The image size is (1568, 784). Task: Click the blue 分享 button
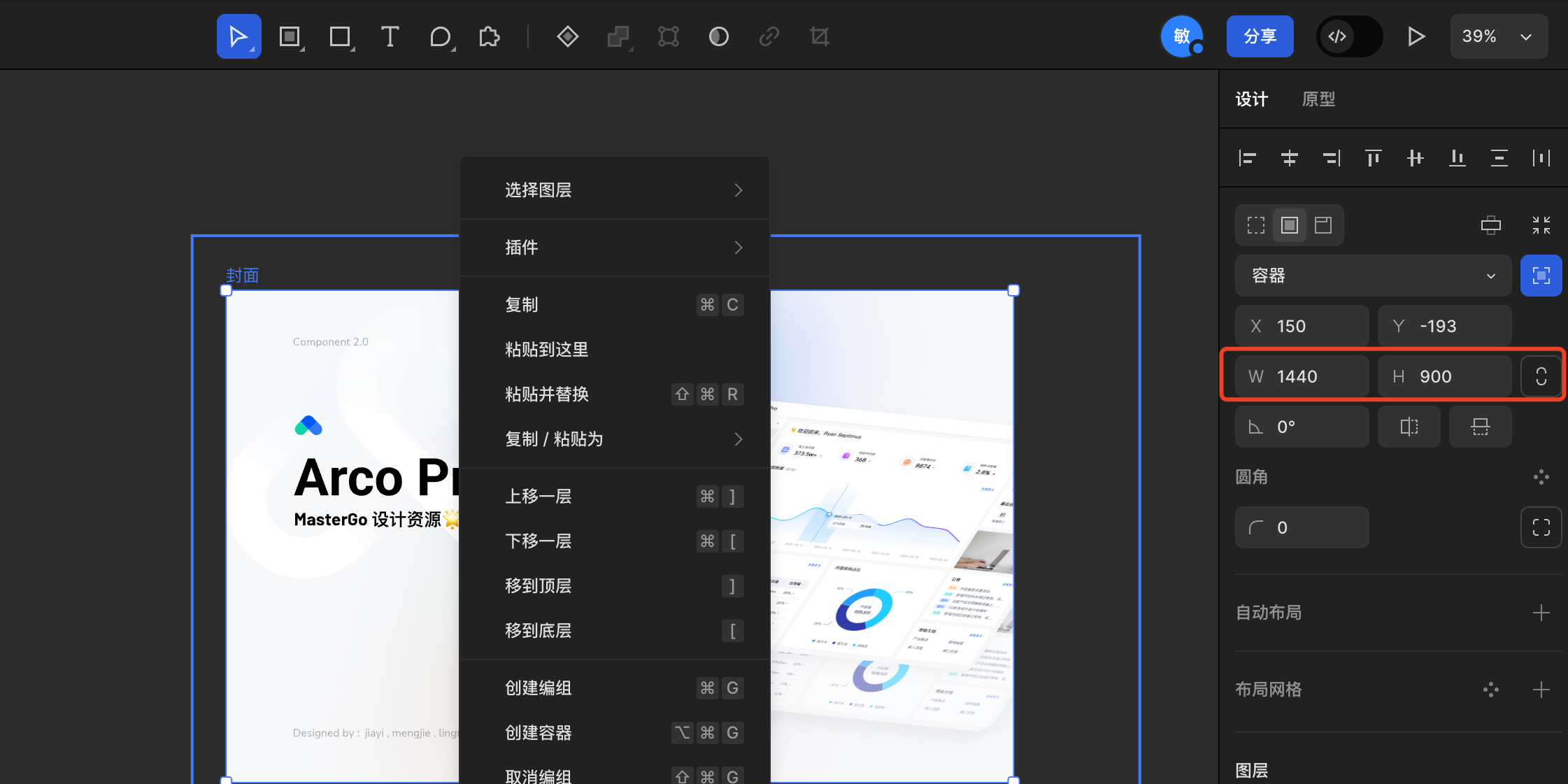click(1260, 36)
